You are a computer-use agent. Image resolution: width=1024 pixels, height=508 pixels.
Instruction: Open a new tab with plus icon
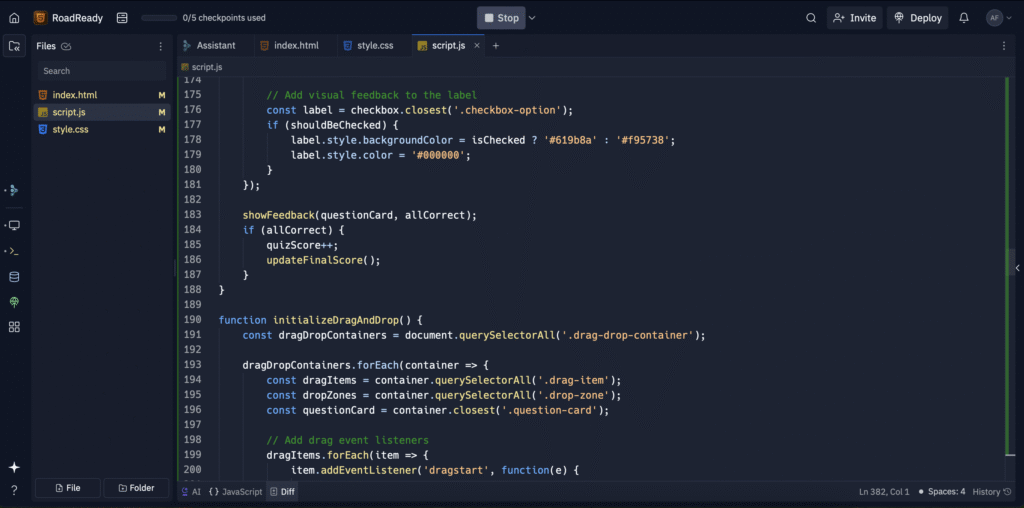[496, 46]
